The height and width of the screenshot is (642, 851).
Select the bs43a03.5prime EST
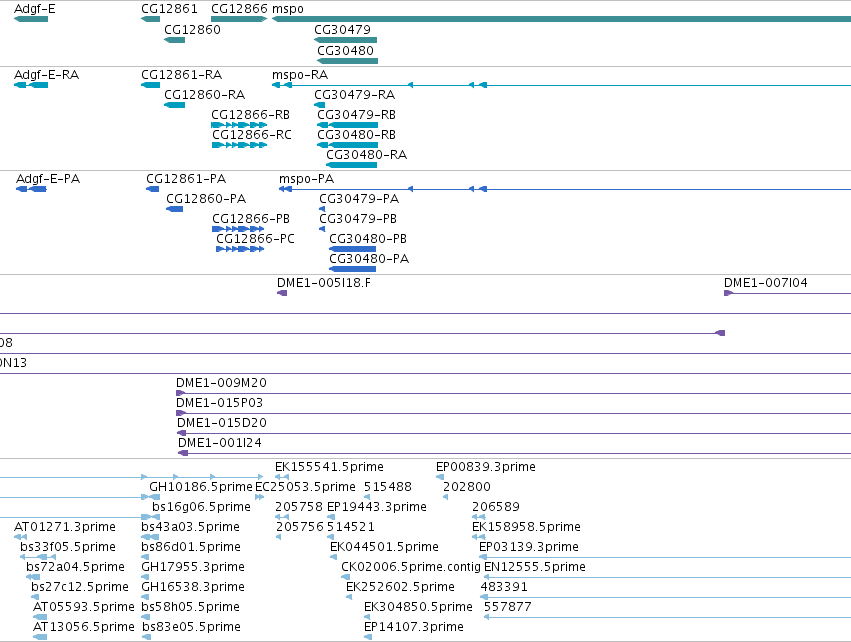tap(150, 537)
